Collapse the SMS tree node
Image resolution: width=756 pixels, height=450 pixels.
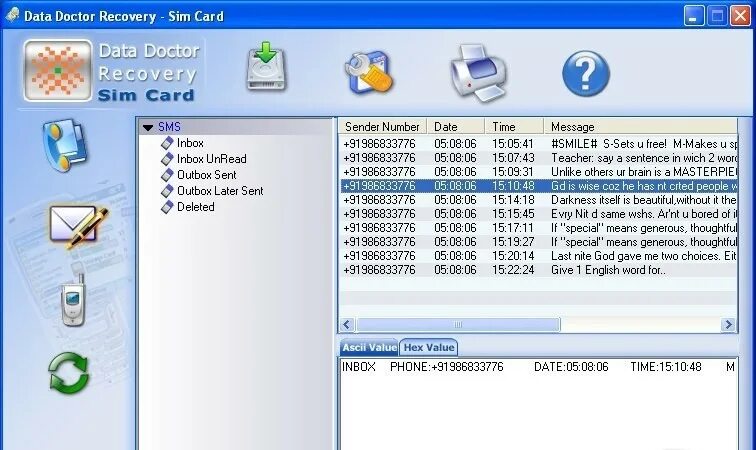coord(148,128)
